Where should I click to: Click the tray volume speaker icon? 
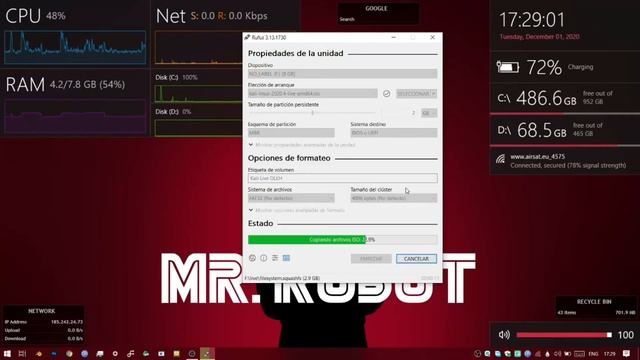pos(557,354)
